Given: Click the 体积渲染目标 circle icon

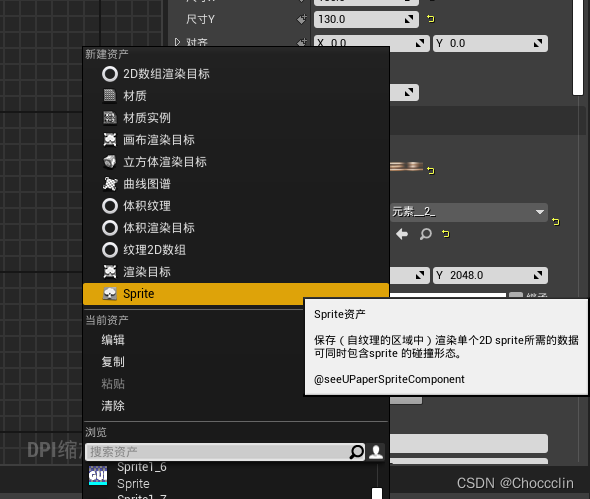Looking at the screenshot, I should tap(110, 228).
